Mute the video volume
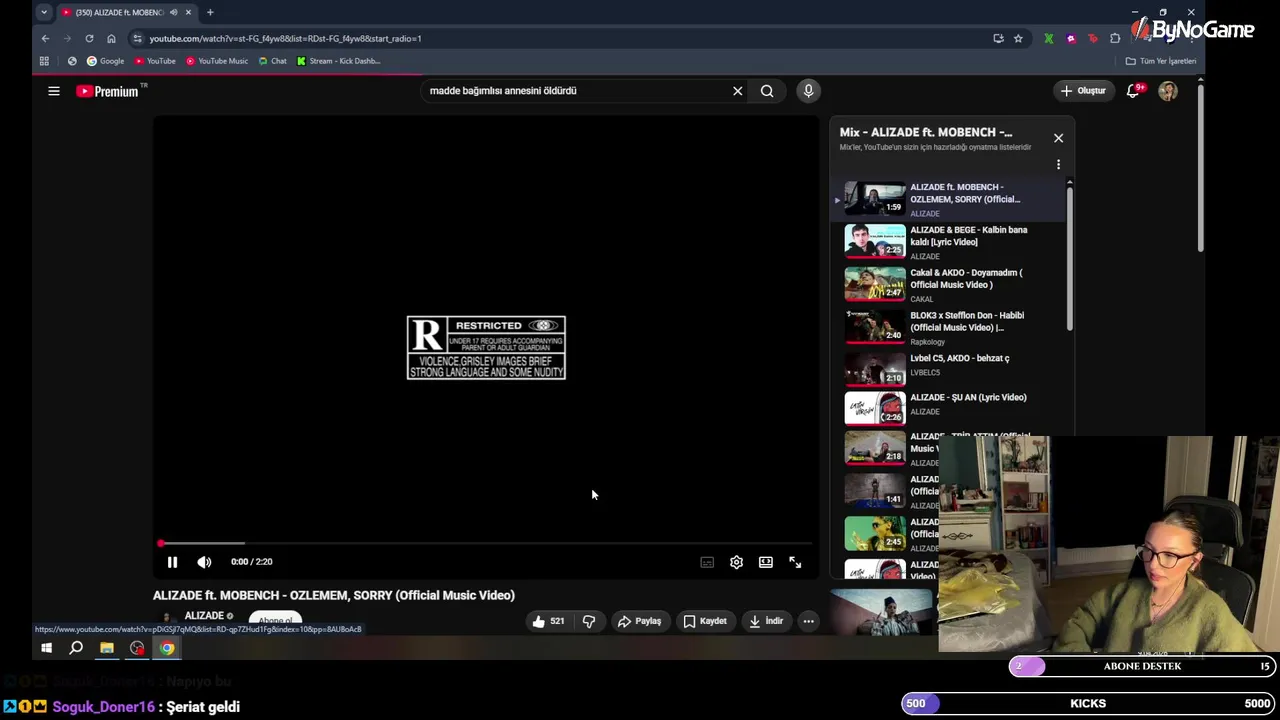 204,562
